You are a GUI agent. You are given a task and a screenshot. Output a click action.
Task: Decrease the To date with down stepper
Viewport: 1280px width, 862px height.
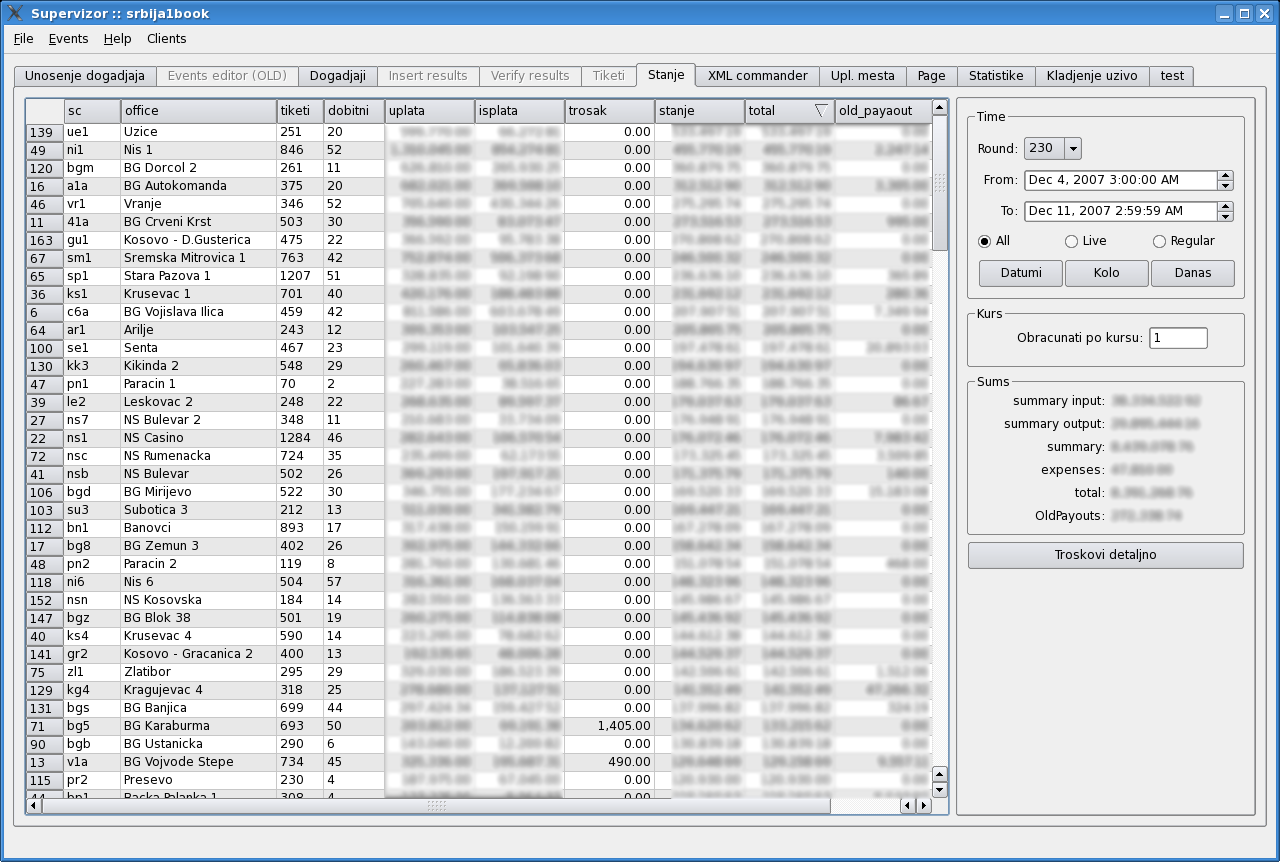coord(1225,216)
